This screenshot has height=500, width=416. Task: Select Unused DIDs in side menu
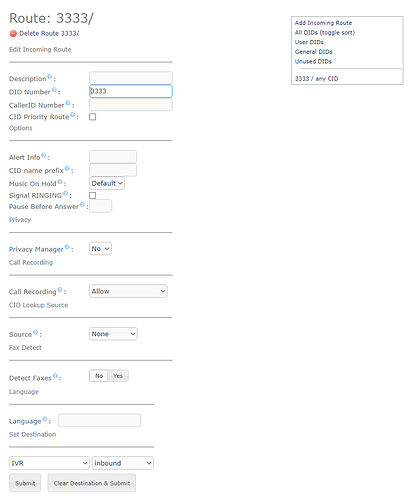(313, 61)
